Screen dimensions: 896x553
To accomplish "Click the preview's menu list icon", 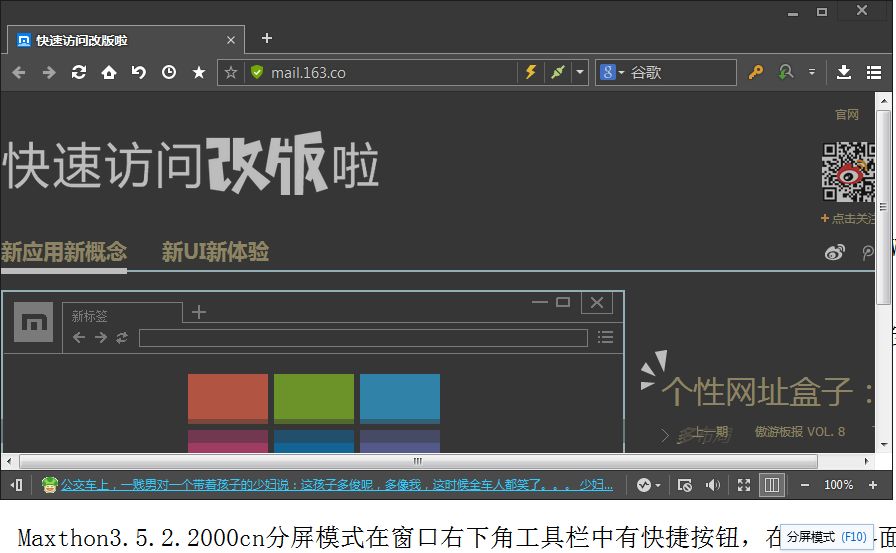I will click(x=605, y=337).
